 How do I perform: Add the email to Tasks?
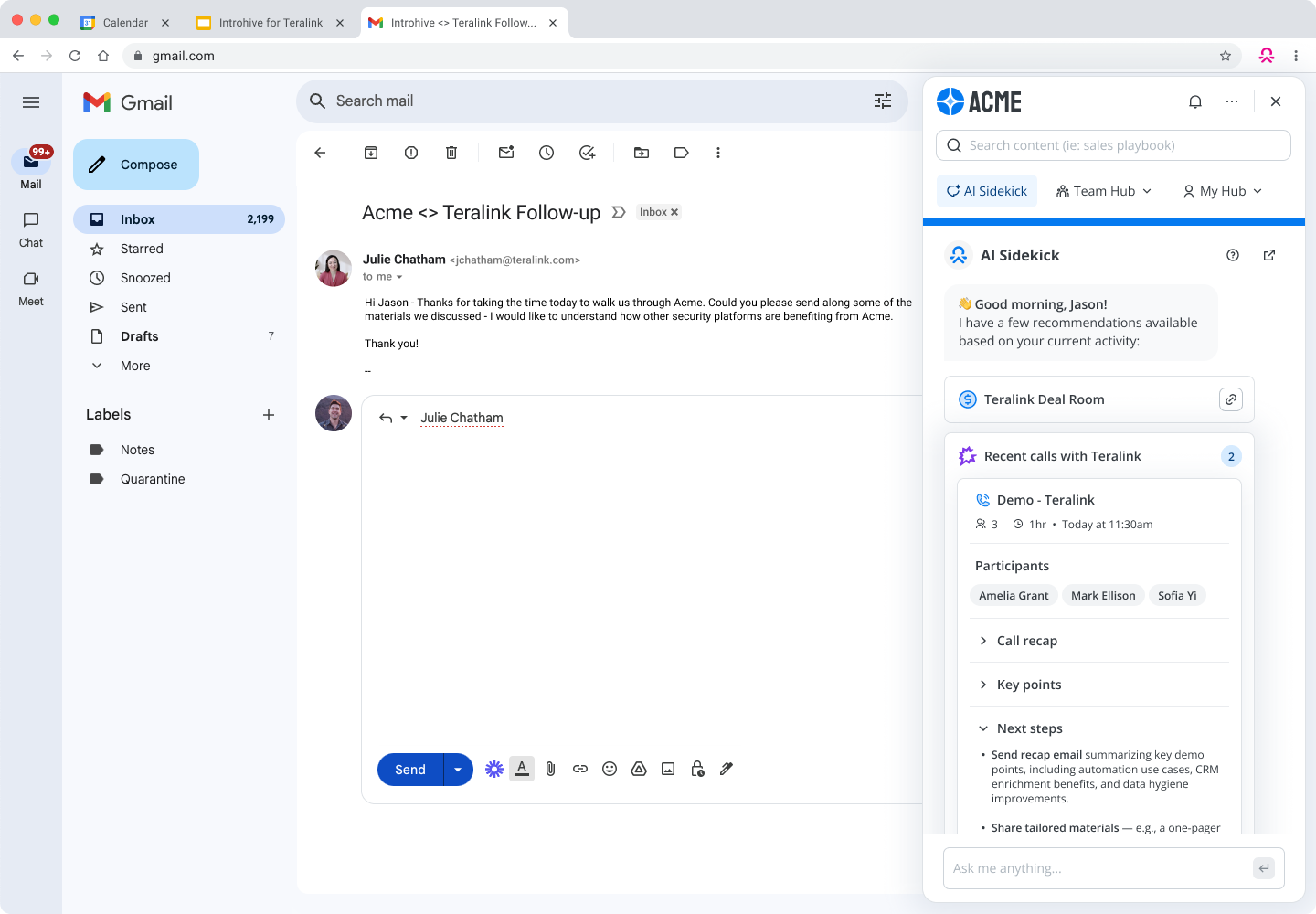pos(588,153)
